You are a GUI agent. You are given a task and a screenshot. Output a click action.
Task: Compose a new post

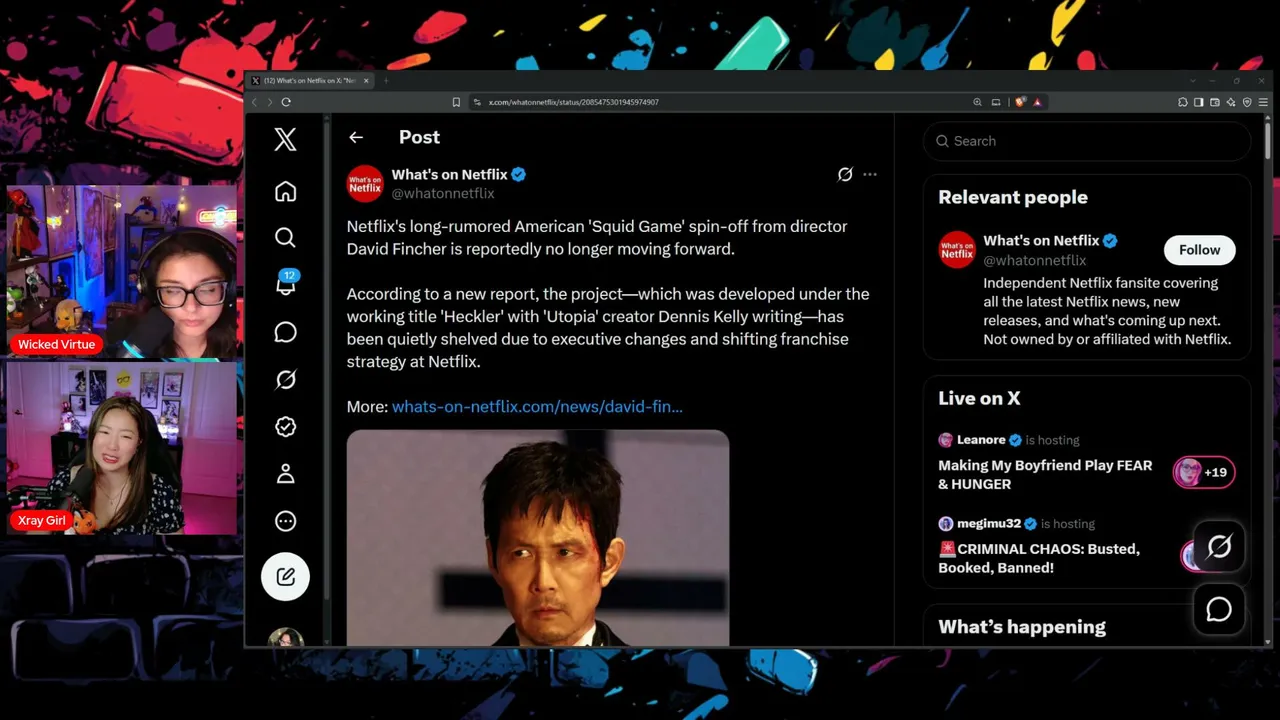285,576
